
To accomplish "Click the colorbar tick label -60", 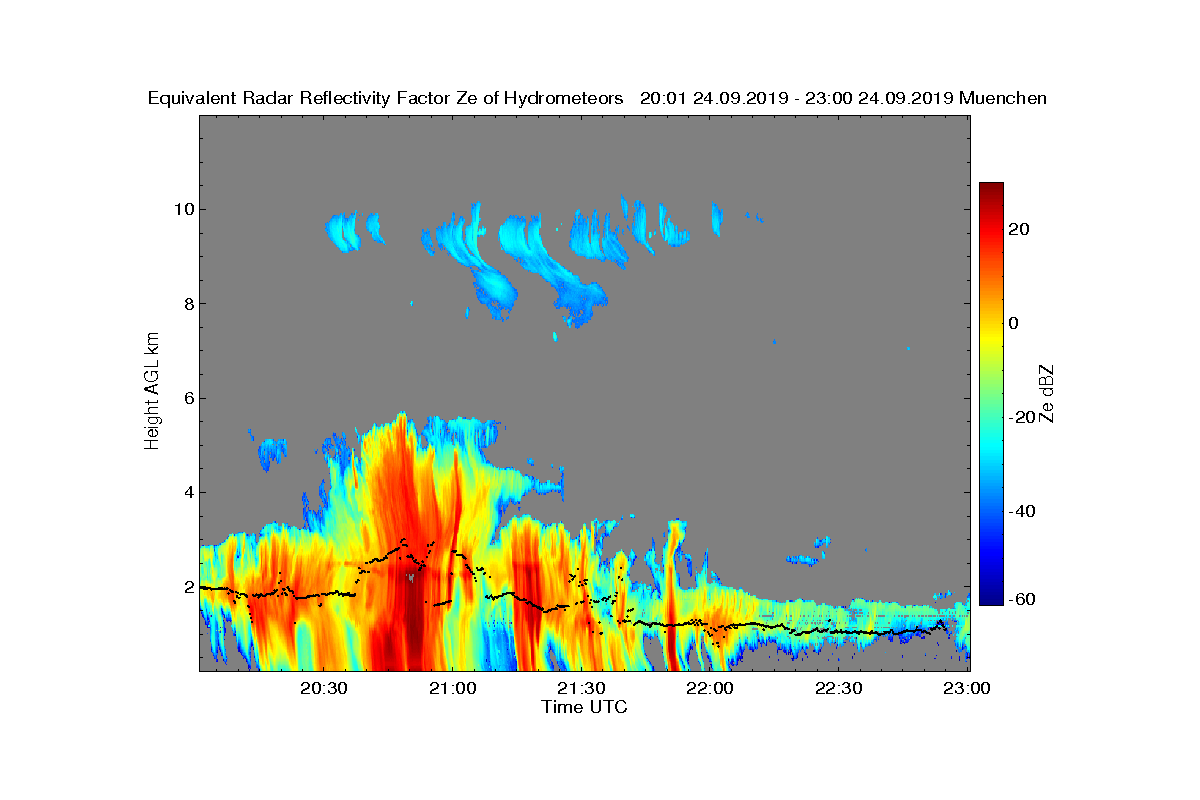I will click(1020, 599).
